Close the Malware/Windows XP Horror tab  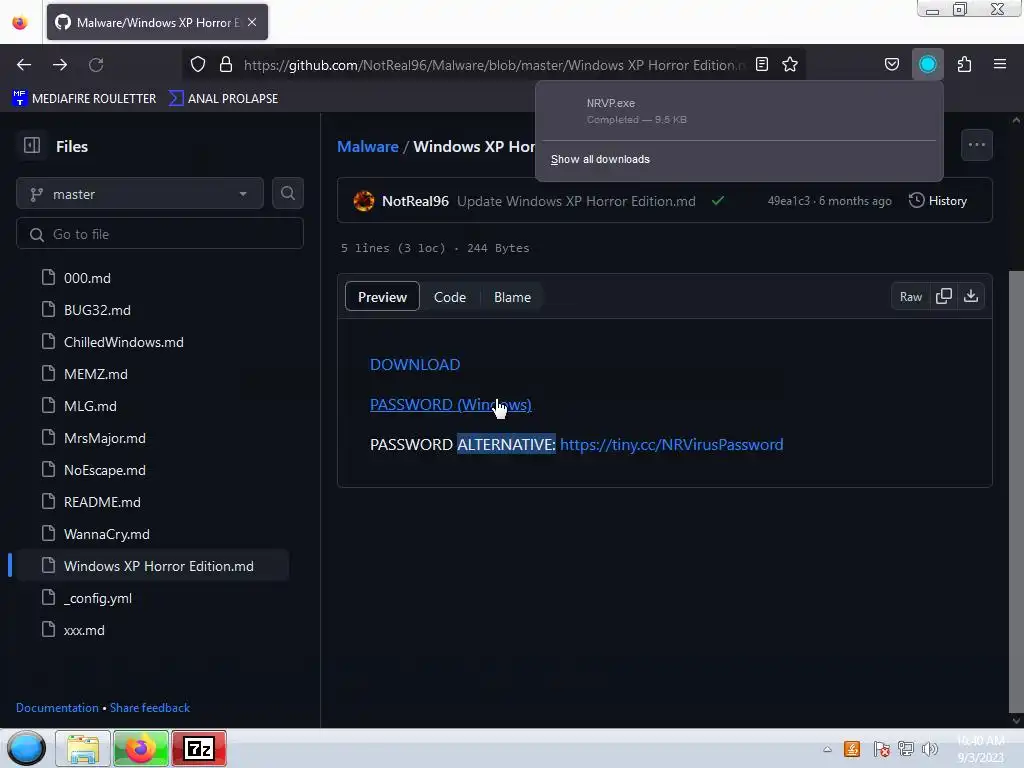pyautogui.click(x=252, y=22)
